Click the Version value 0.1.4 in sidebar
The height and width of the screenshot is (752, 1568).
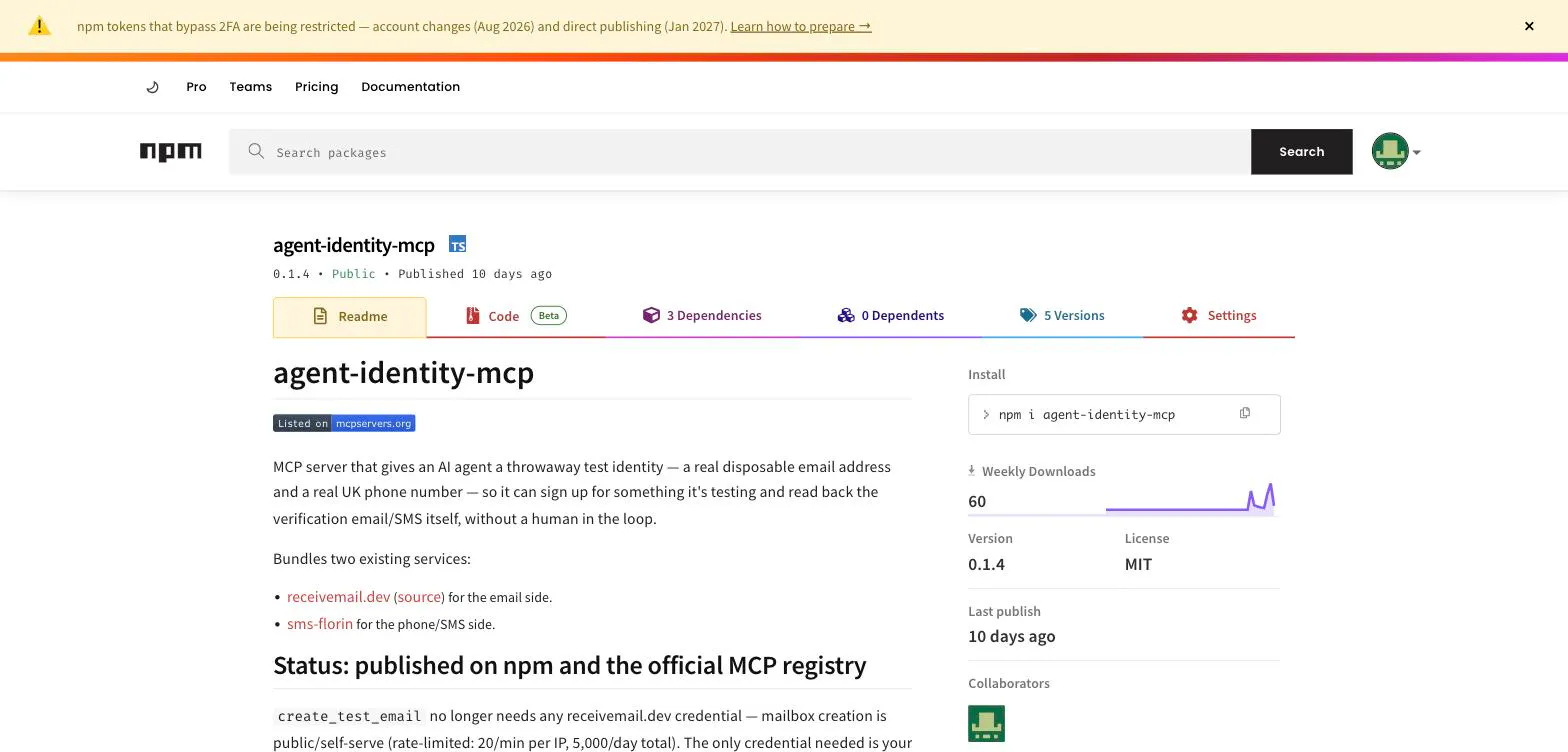(x=986, y=564)
